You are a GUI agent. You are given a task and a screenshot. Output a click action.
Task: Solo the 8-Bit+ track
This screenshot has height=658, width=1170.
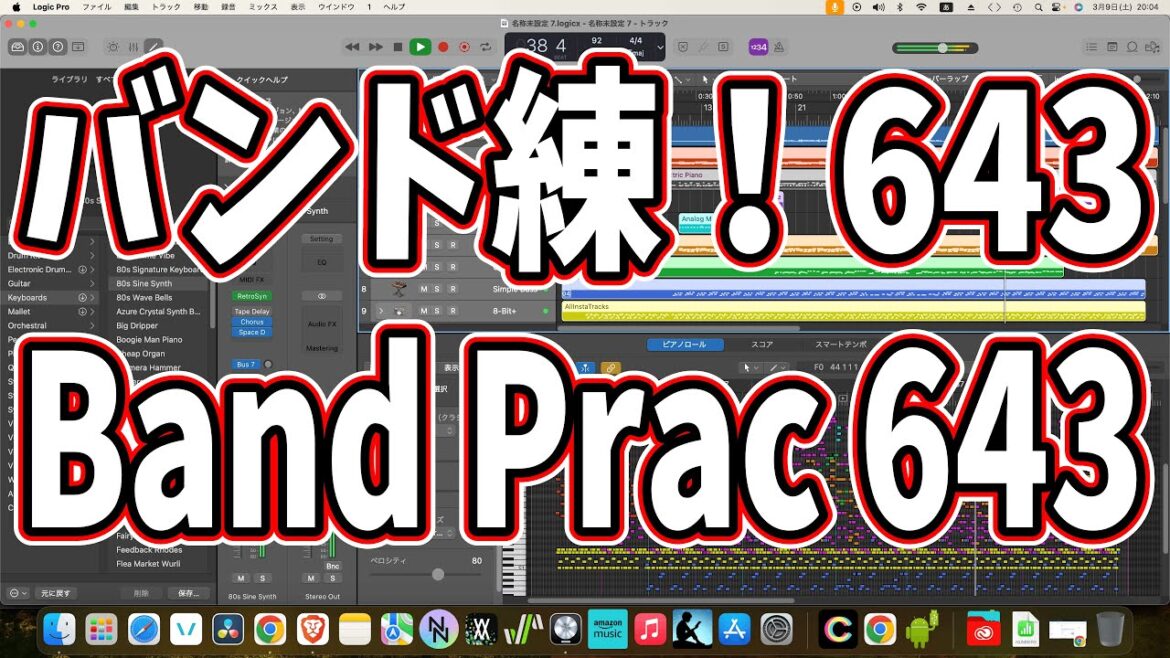click(x=438, y=310)
